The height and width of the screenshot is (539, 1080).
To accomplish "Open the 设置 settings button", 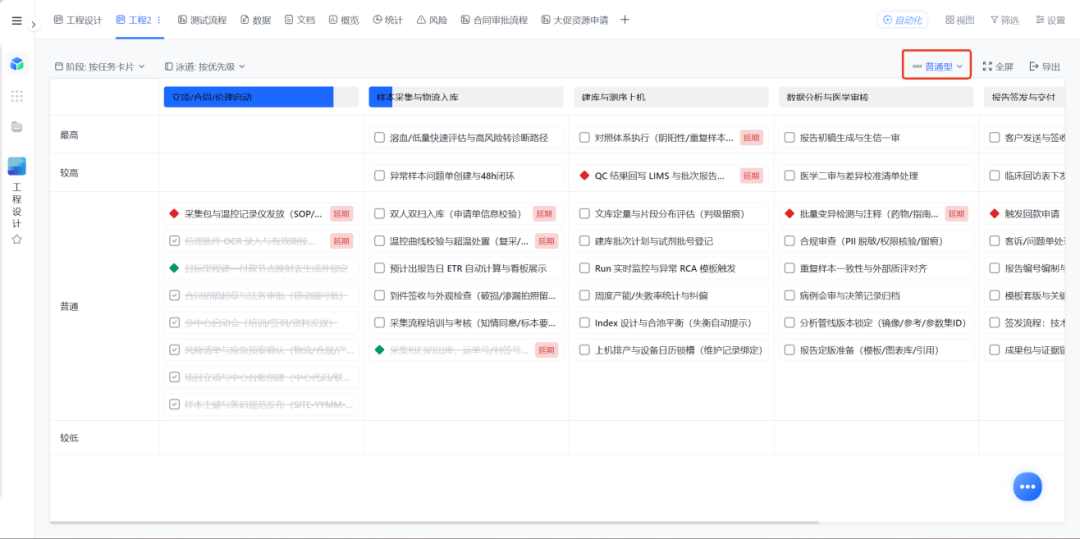I will coord(1050,20).
